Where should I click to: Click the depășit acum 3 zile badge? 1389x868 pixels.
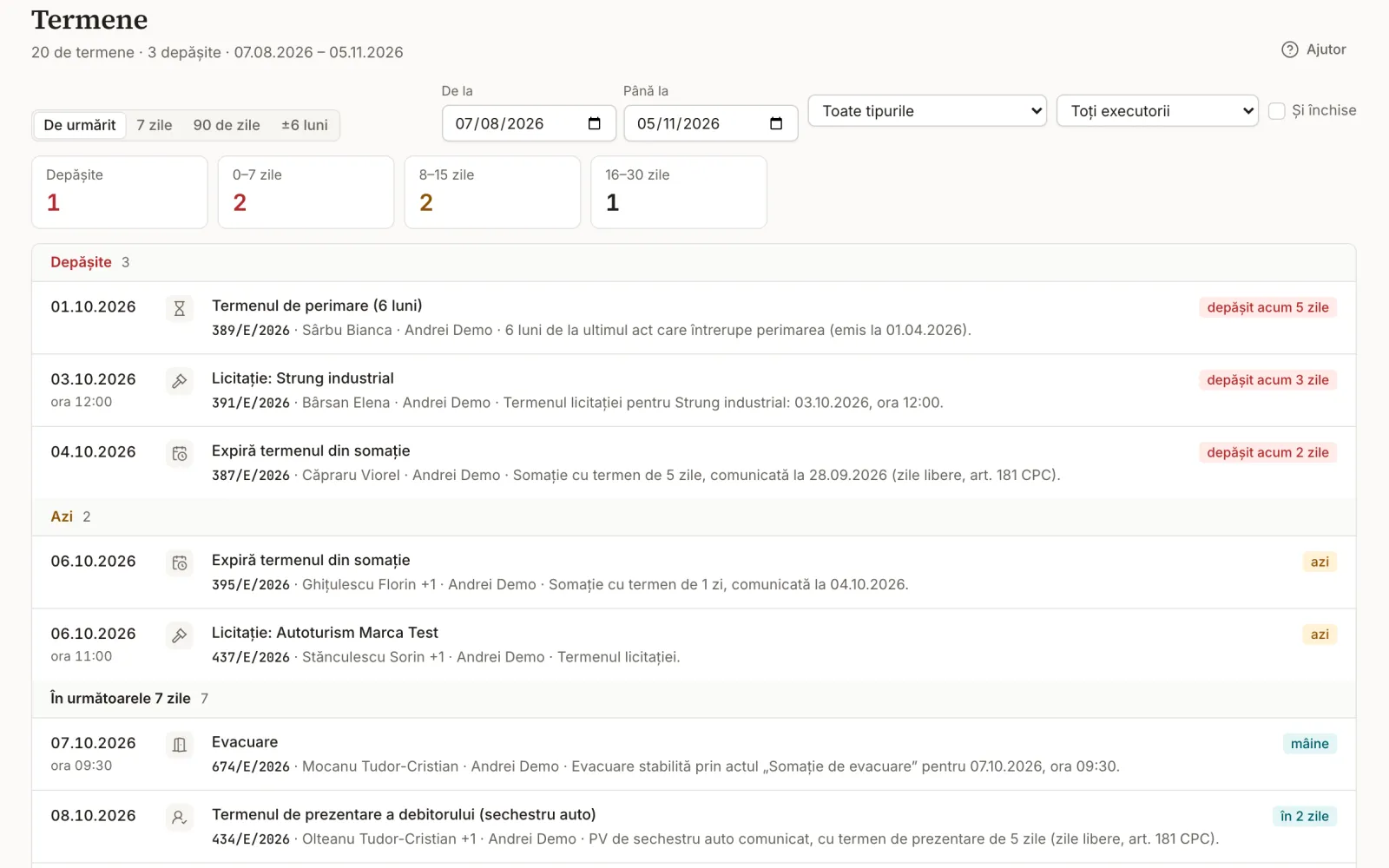[x=1267, y=380]
